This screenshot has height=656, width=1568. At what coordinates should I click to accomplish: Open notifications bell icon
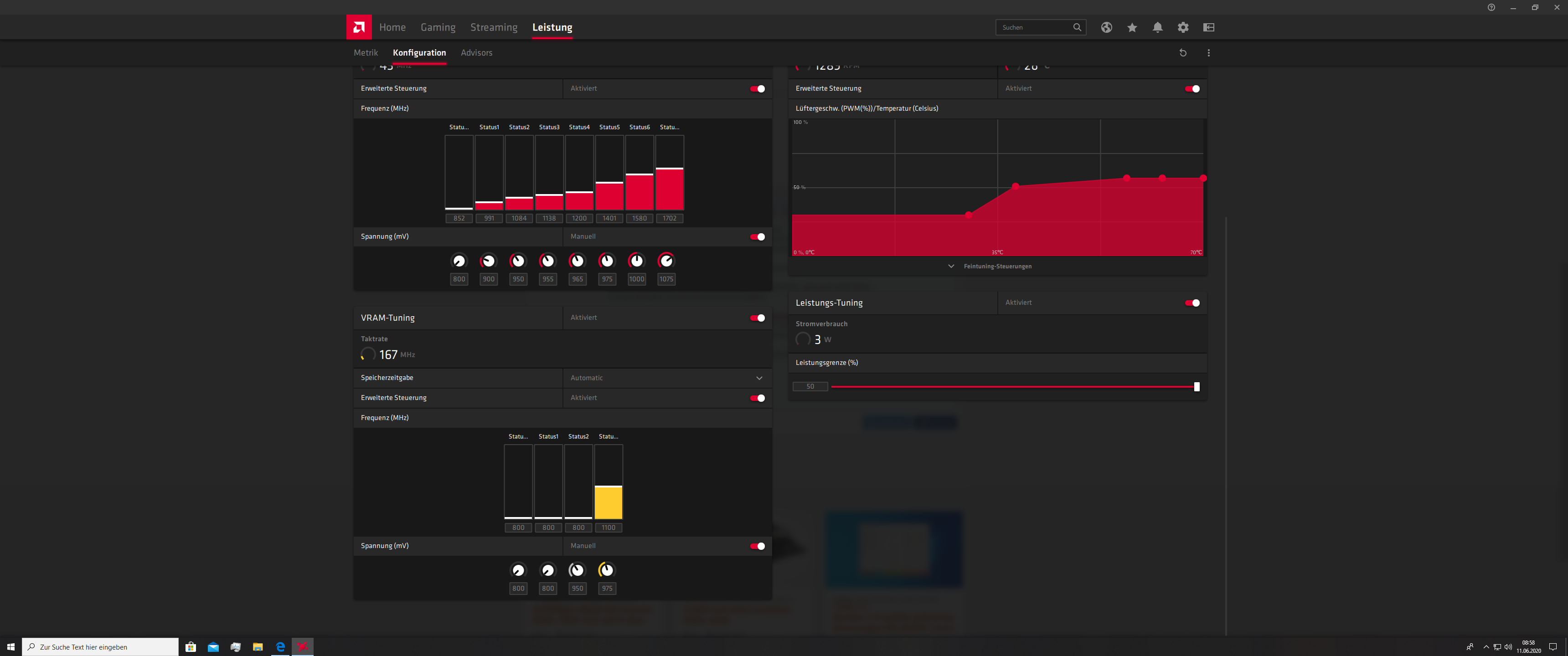pos(1157,27)
